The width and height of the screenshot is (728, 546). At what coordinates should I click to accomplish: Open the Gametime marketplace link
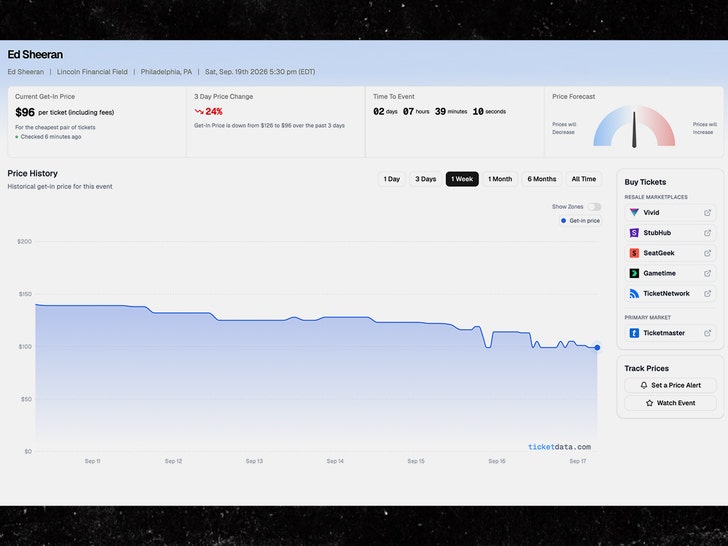[670, 273]
